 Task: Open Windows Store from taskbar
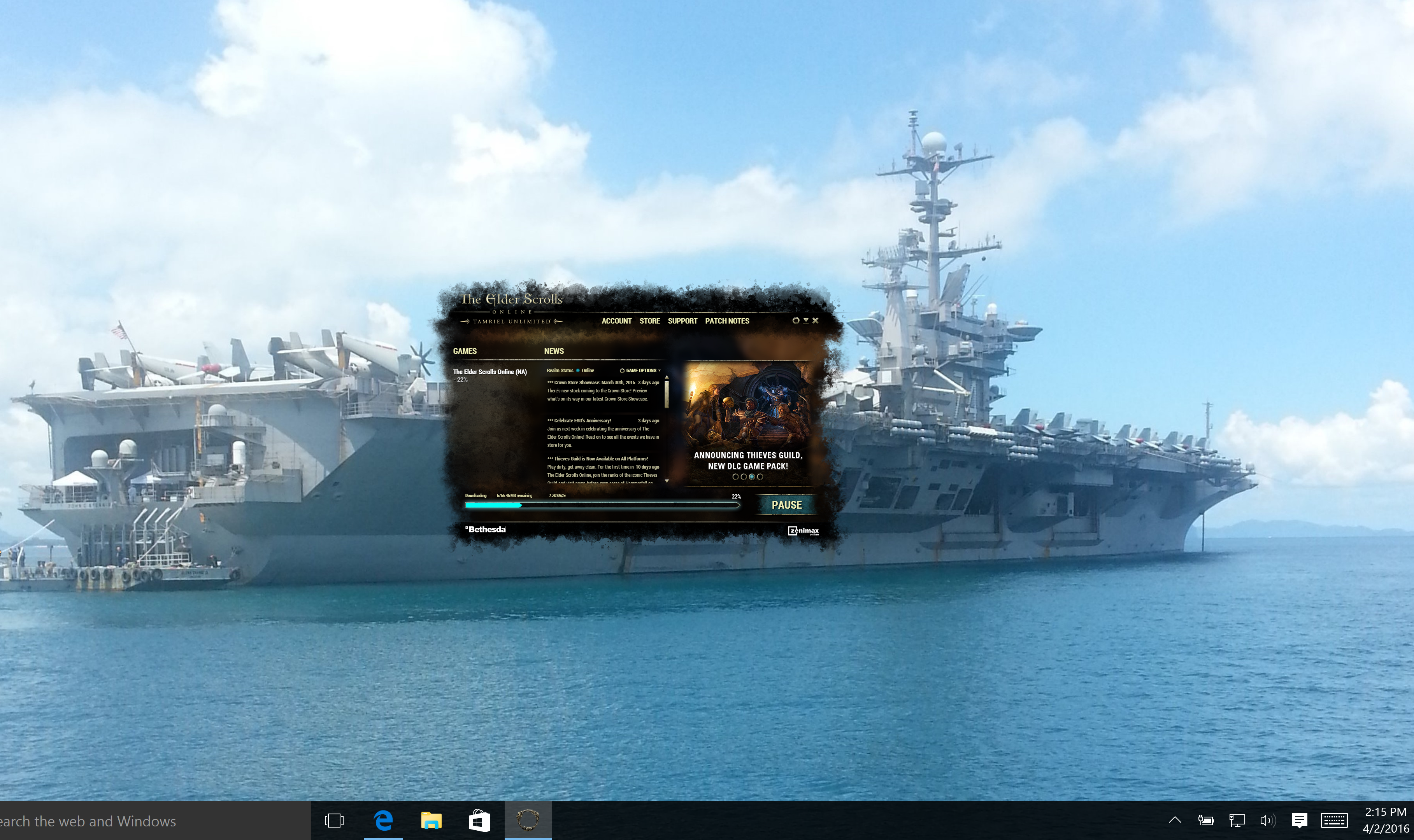479,820
